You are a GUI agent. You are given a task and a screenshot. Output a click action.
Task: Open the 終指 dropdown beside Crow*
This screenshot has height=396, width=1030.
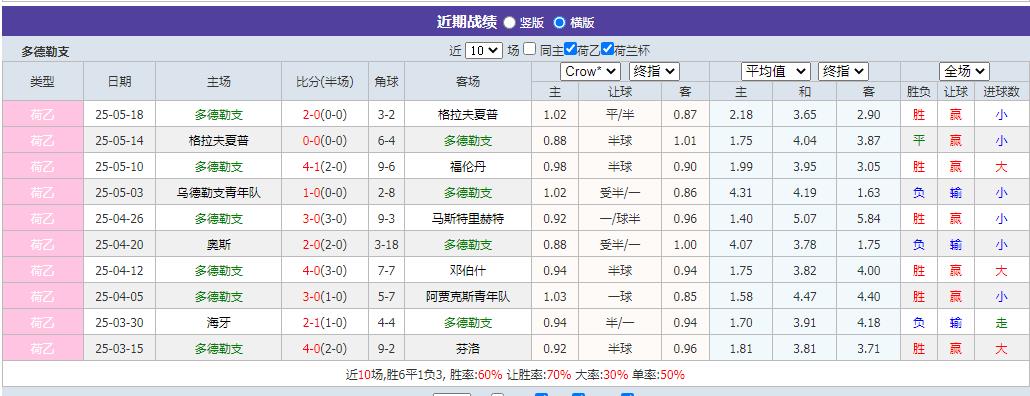654,72
